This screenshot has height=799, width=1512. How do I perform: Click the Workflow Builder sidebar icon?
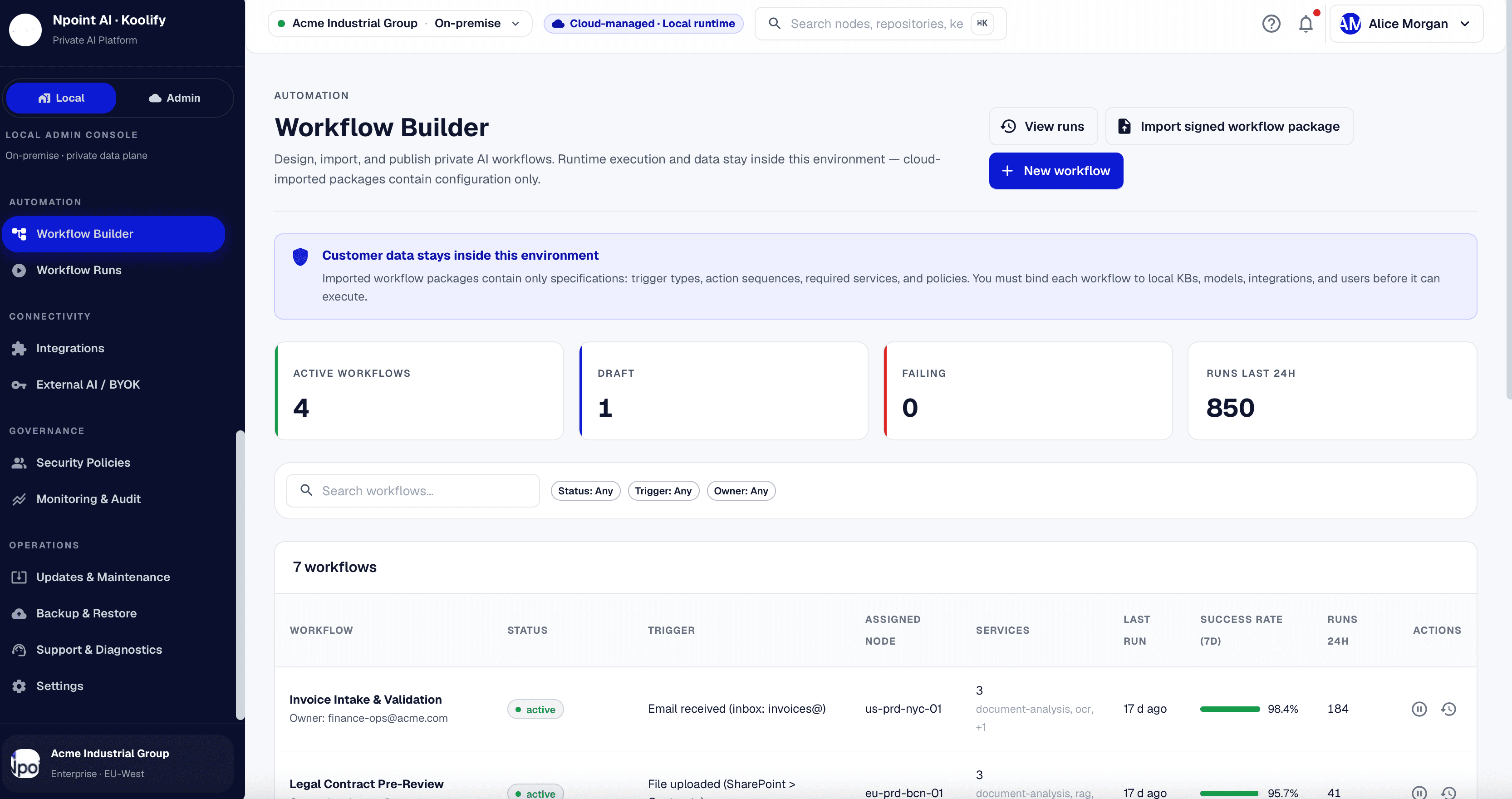click(x=20, y=234)
